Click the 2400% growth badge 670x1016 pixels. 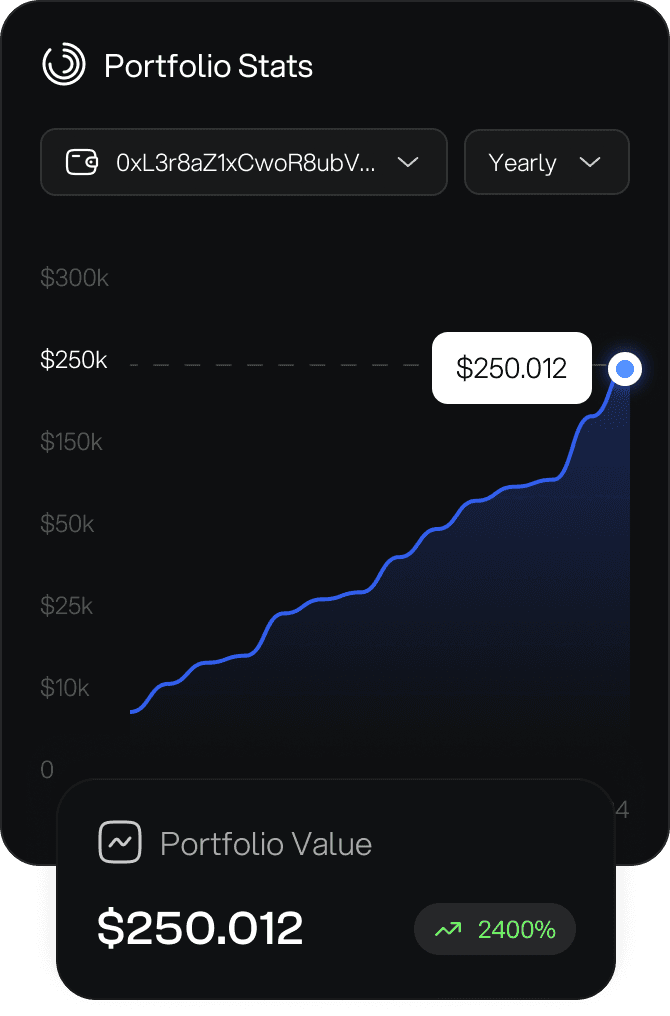coord(495,930)
